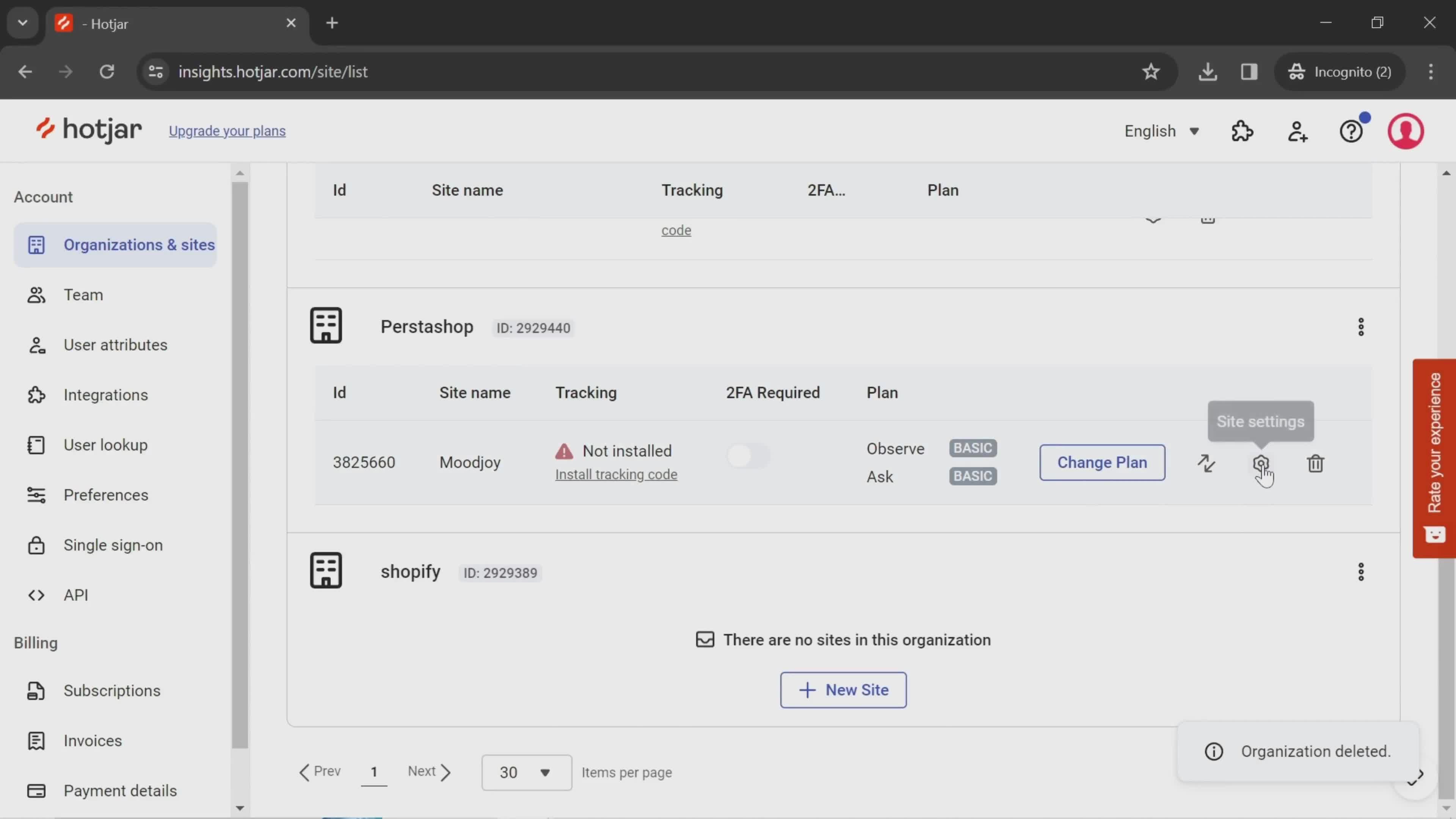Screen dimensions: 1456x819
Task: Open the browser downloads icon
Action: click(1207, 72)
